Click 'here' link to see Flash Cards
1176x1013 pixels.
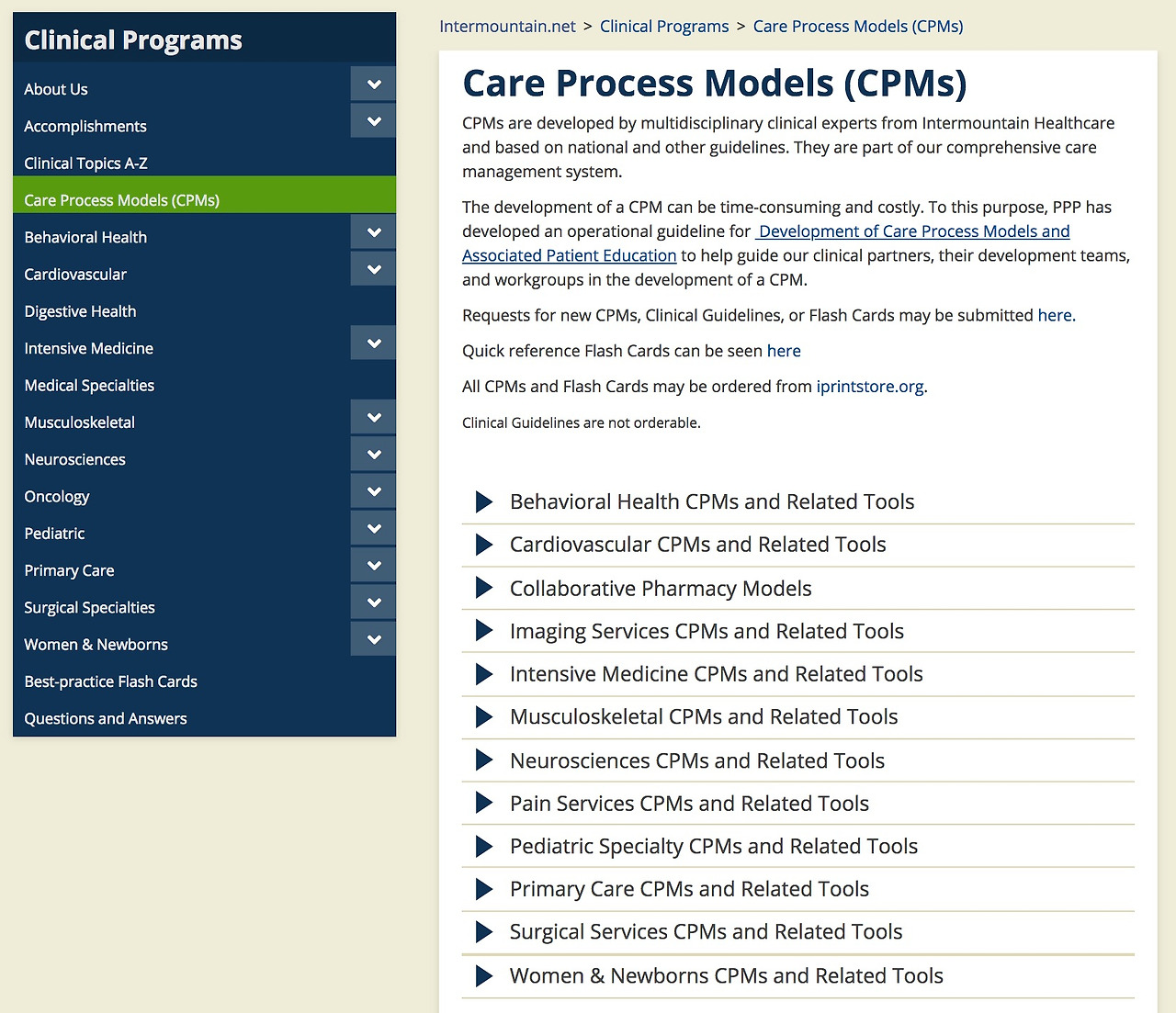[784, 351]
